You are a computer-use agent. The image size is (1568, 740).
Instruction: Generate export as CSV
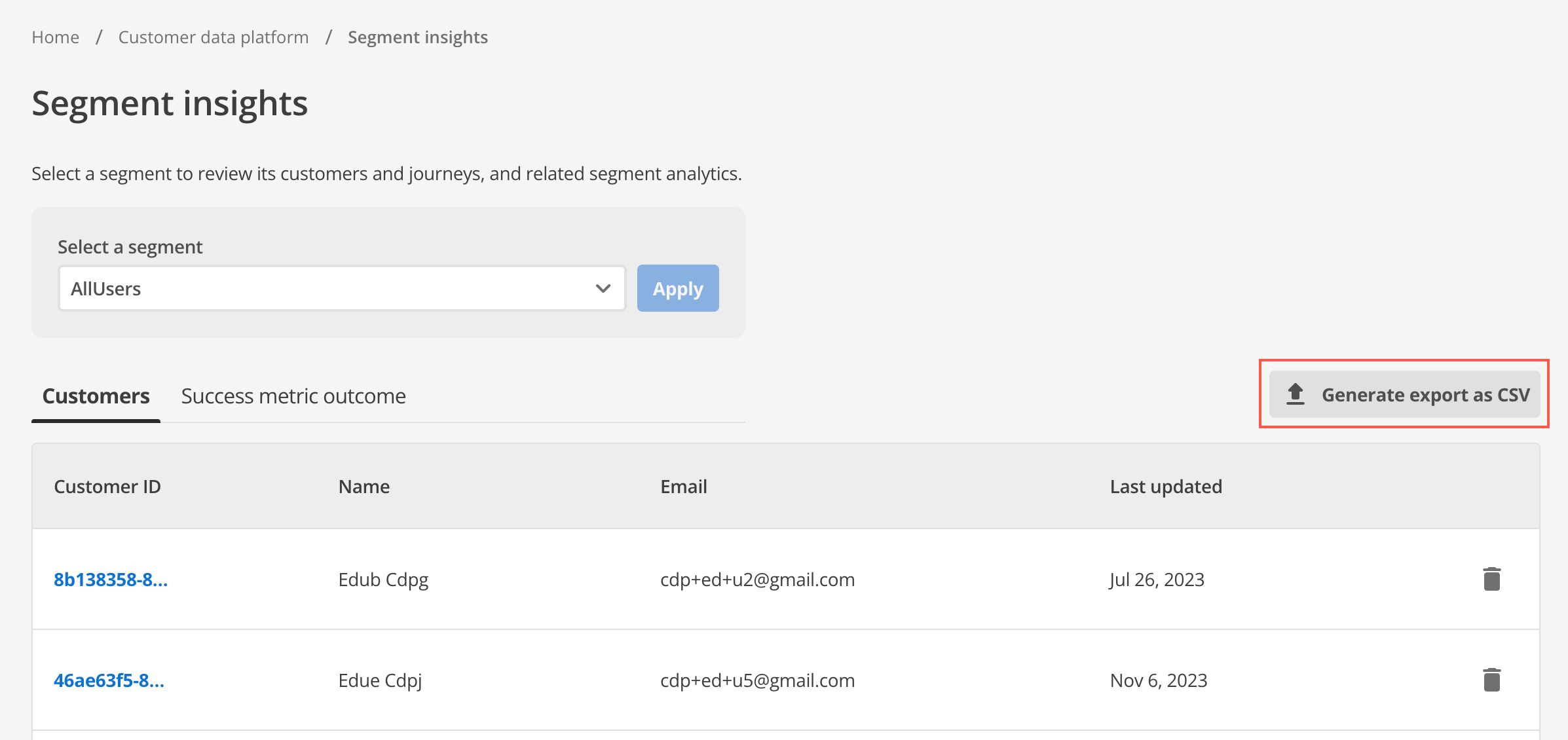click(x=1404, y=394)
